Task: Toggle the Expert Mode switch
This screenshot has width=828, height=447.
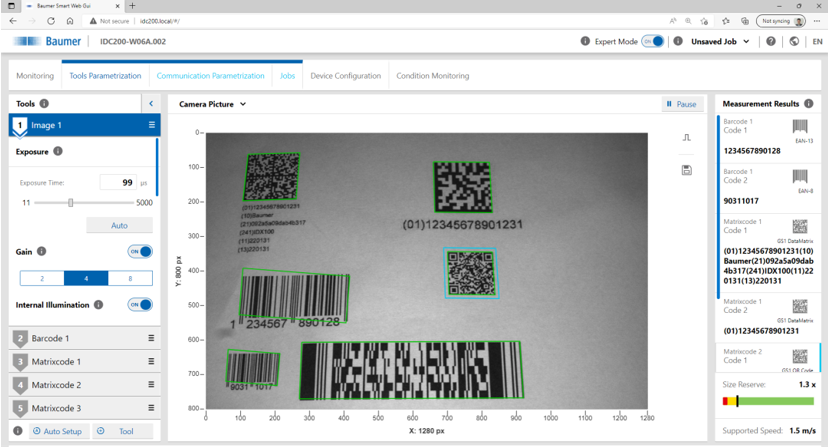Action: 653,41
